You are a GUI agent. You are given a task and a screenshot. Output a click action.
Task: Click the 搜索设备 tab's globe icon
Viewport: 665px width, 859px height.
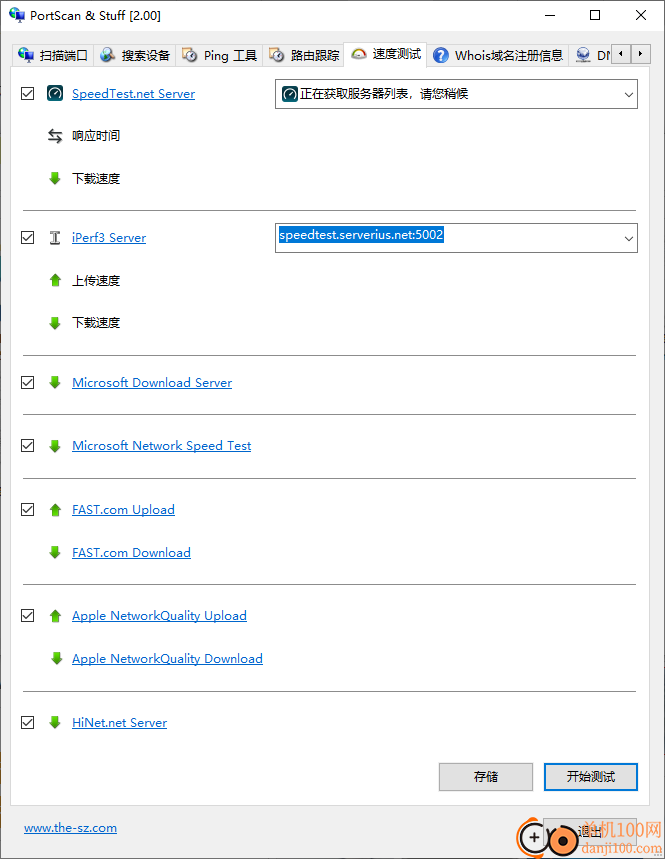pyautogui.click(x=107, y=55)
